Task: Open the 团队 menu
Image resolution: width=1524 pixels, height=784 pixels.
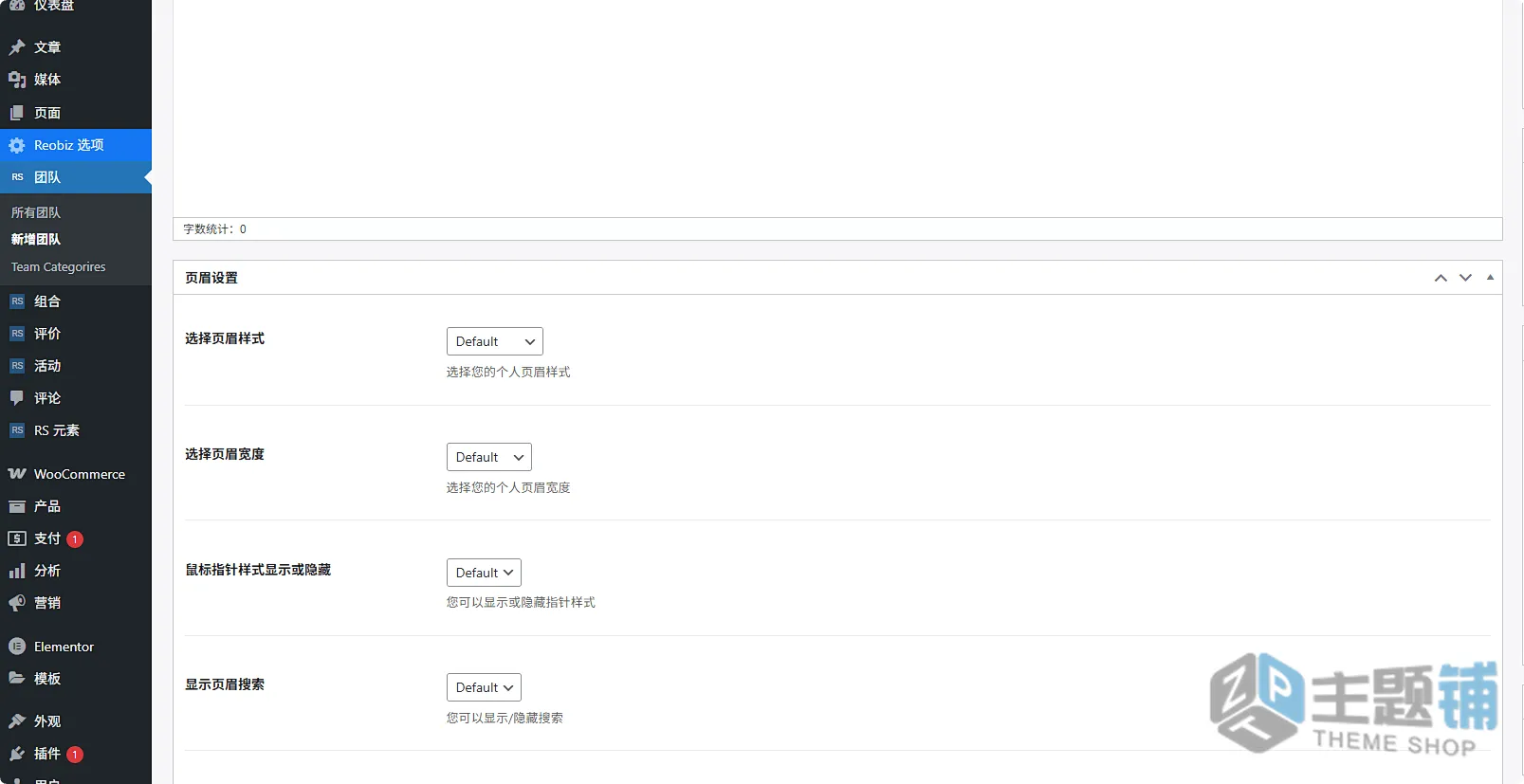Action: click(76, 177)
